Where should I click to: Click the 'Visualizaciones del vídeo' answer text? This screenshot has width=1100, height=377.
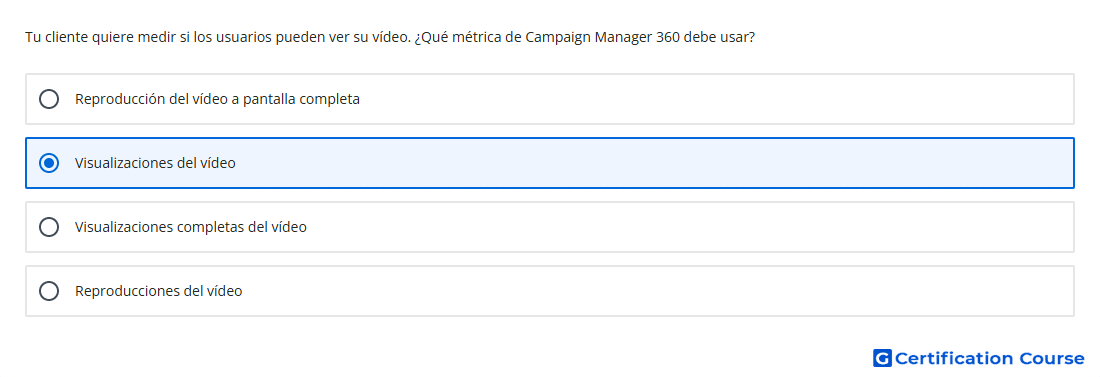155,163
